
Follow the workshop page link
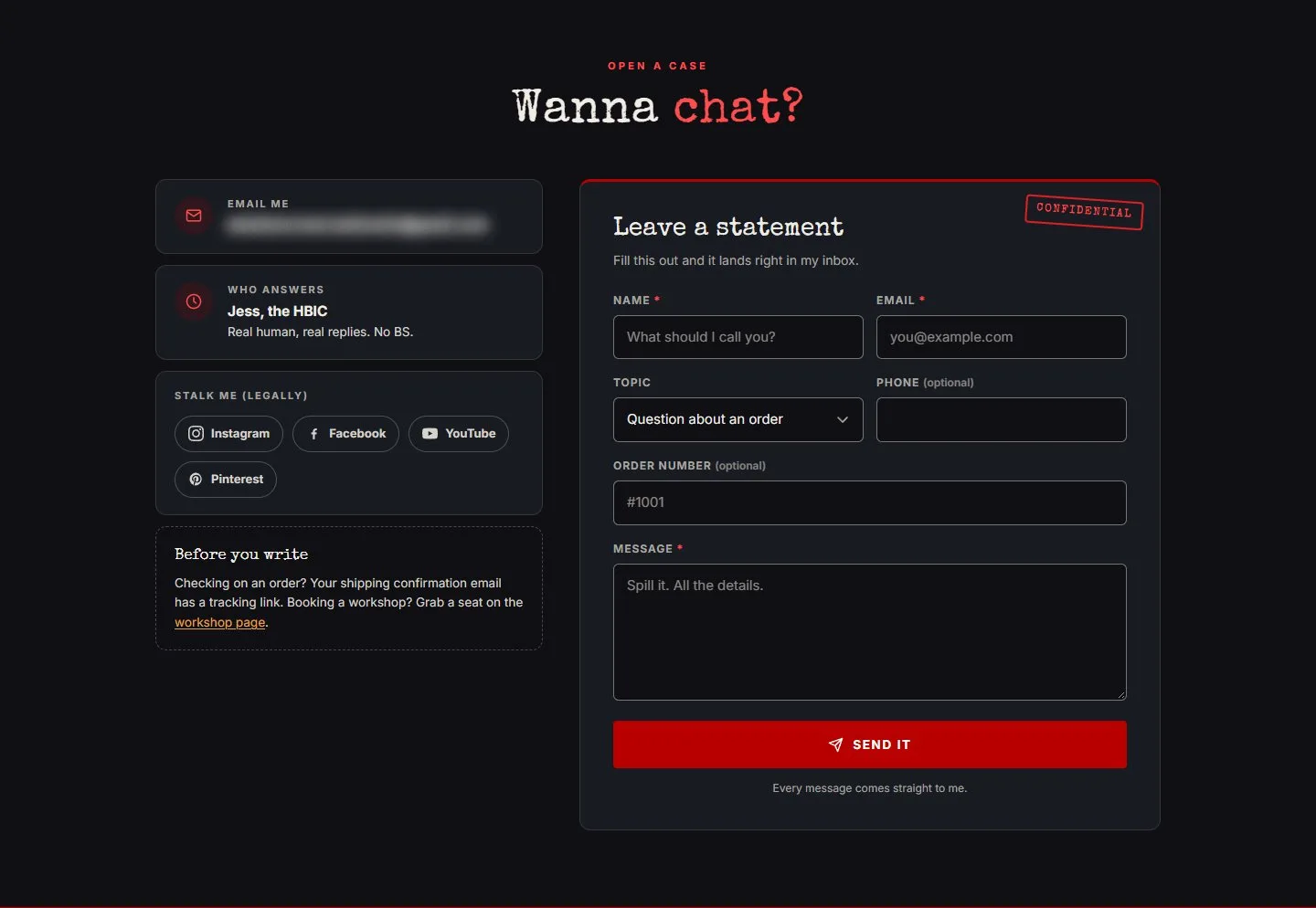[220, 623]
